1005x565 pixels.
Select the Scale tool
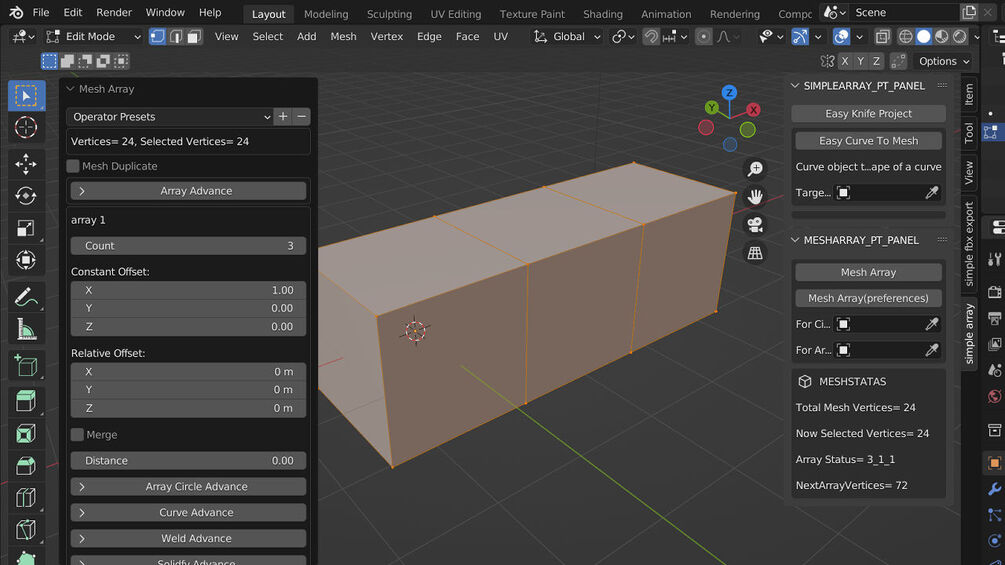[x=26, y=228]
